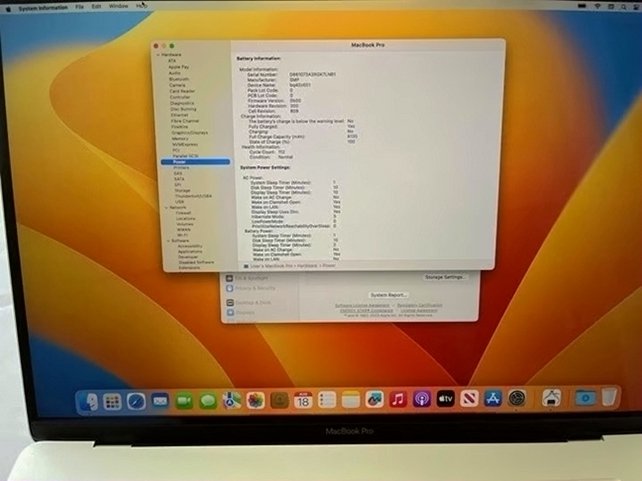Select Apple Pay in the sidebar
Image resolution: width=642 pixels, height=481 pixels.
179,67
